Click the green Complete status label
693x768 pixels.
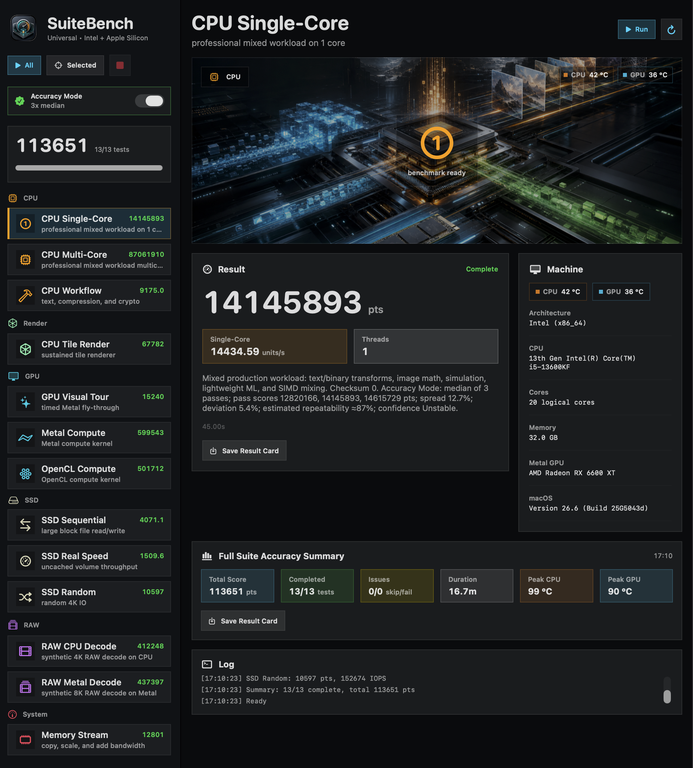point(481,269)
